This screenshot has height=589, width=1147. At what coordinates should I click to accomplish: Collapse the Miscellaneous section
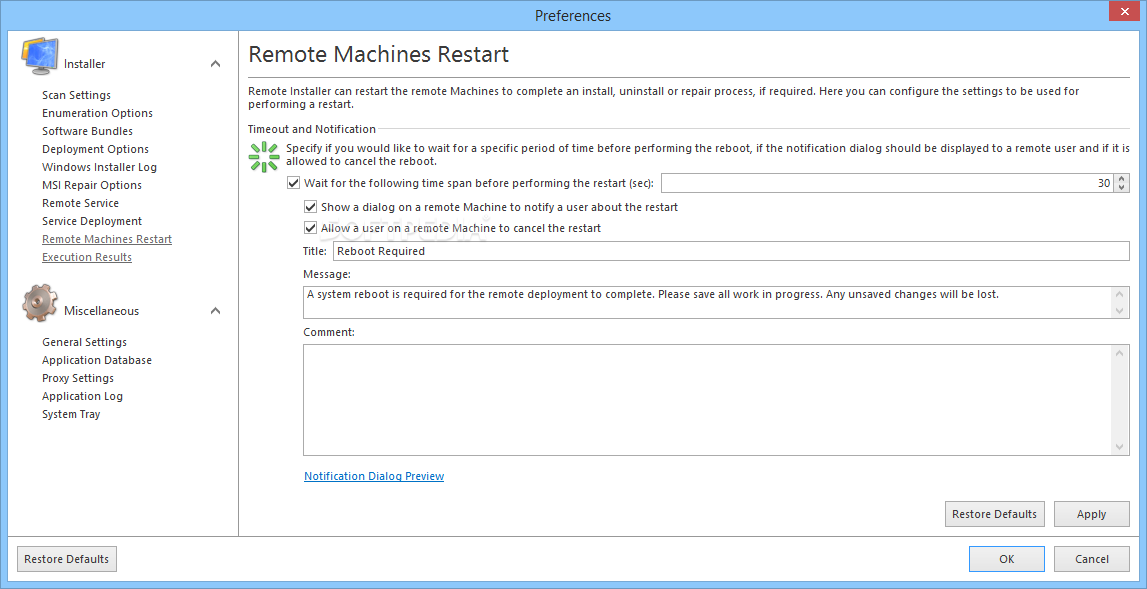pyautogui.click(x=215, y=311)
